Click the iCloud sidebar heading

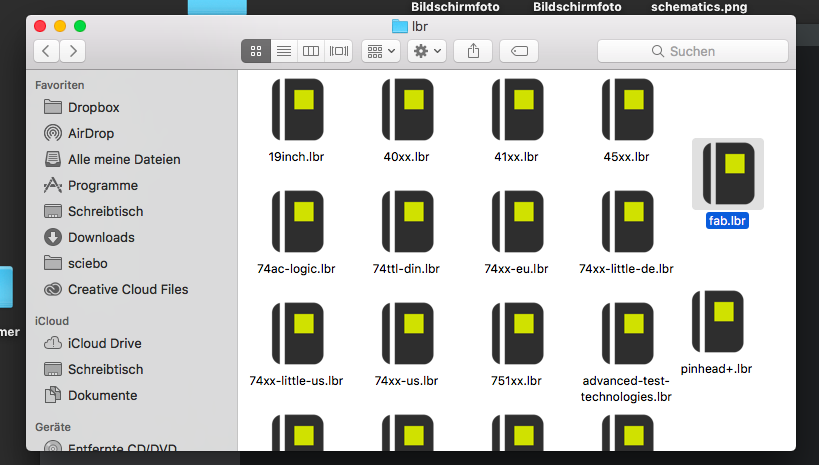pos(52,321)
